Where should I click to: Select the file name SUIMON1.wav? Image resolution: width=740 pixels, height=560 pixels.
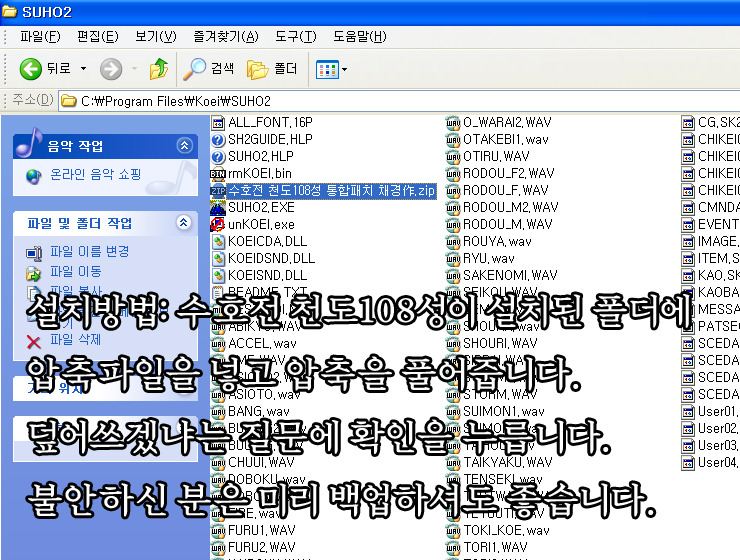(504, 411)
